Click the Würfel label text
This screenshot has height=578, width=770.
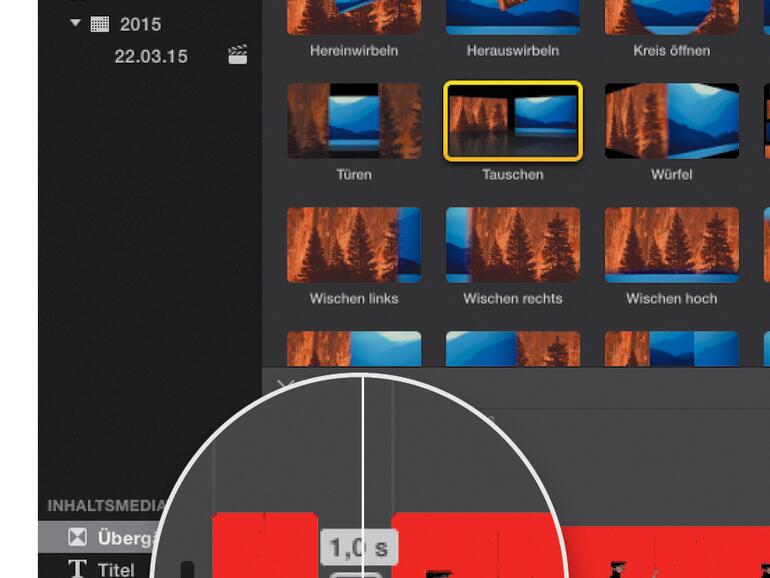tap(672, 174)
